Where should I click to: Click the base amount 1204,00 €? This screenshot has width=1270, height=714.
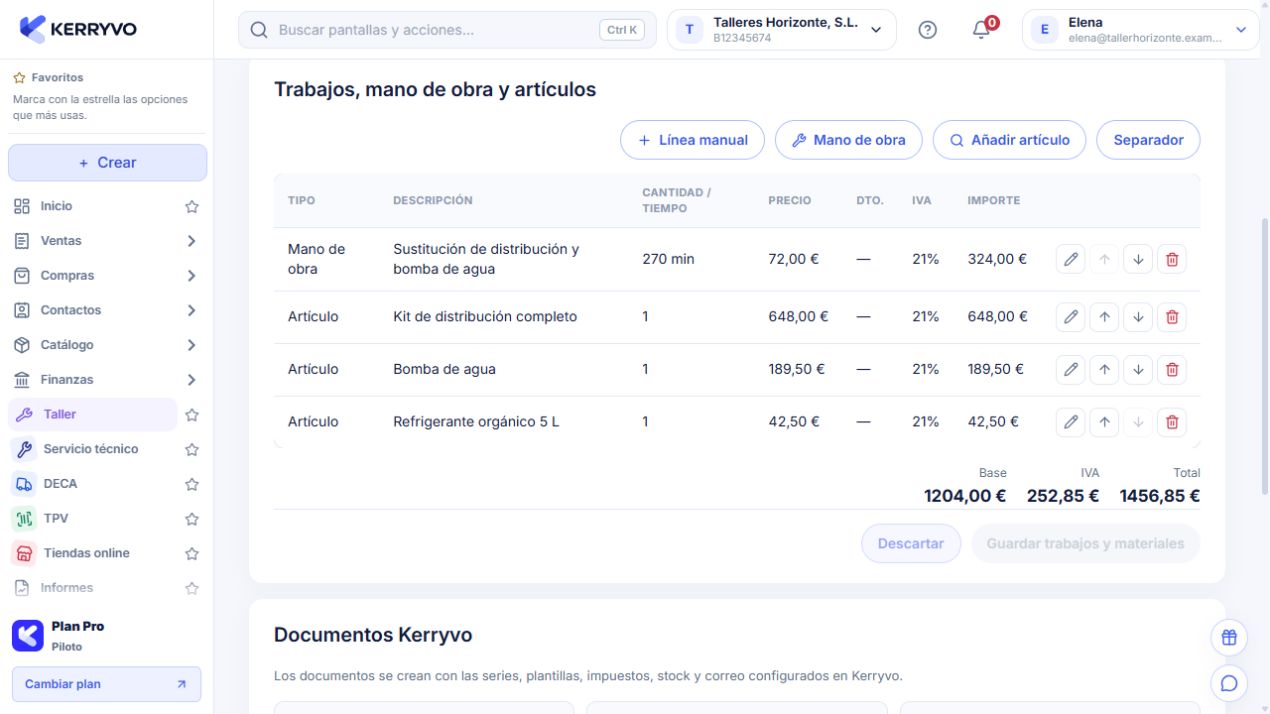point(965,496)
